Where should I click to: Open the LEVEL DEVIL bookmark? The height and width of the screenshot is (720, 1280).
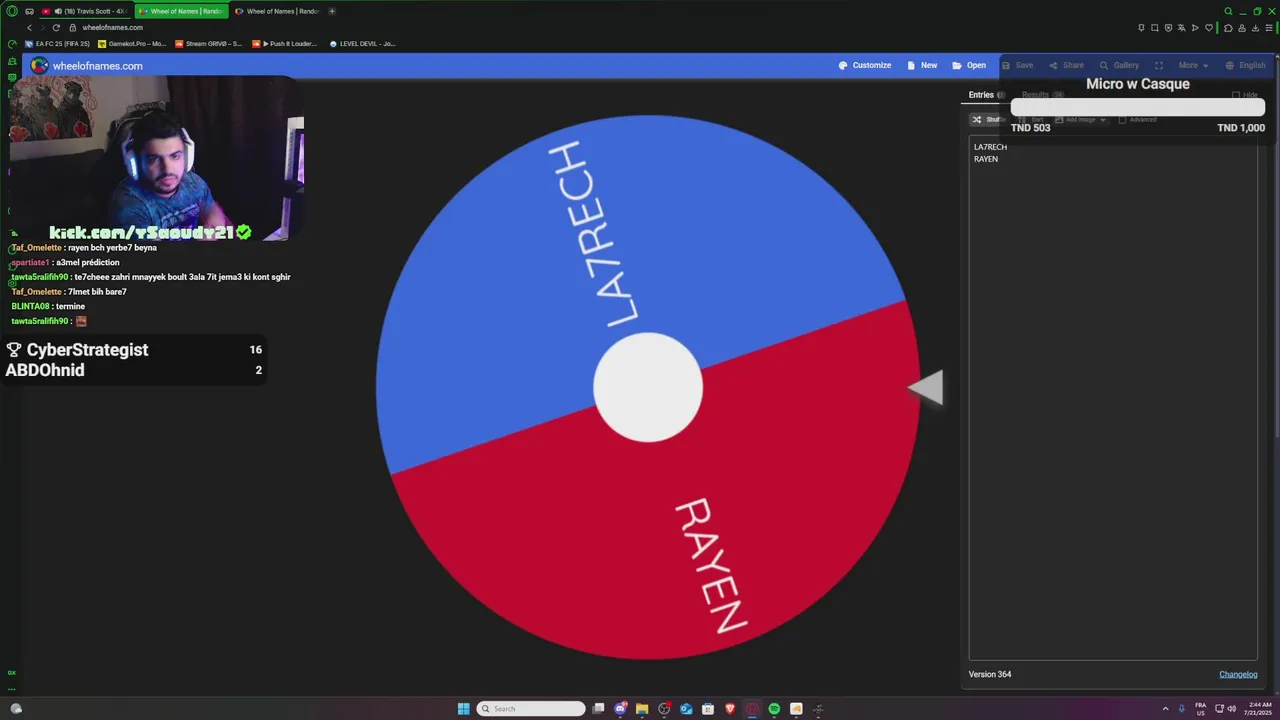point(363,44)
